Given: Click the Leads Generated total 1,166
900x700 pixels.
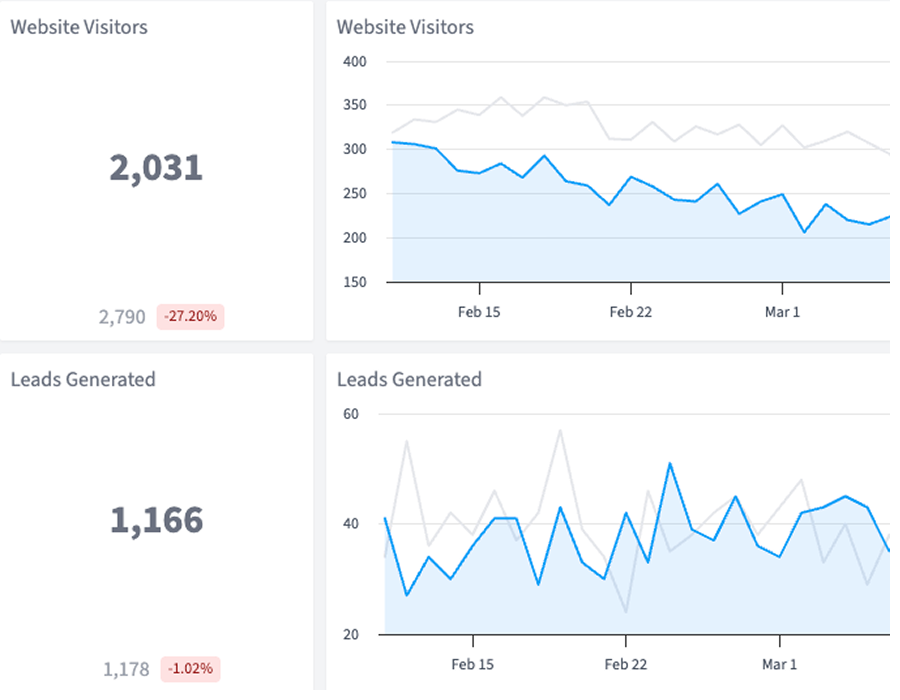Looking at the screenshot, I should click(156, 520).
